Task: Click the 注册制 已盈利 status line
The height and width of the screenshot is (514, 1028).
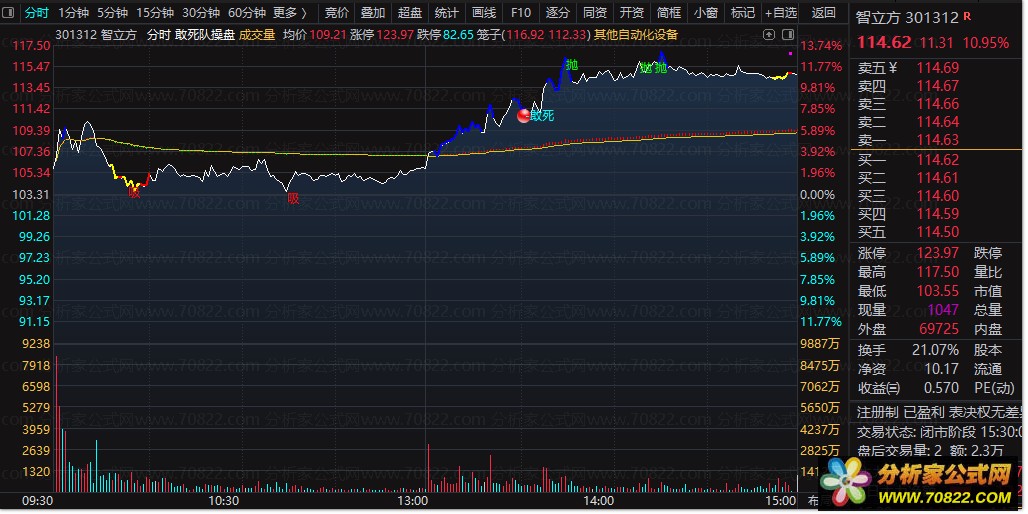Action: click(938, 412)
